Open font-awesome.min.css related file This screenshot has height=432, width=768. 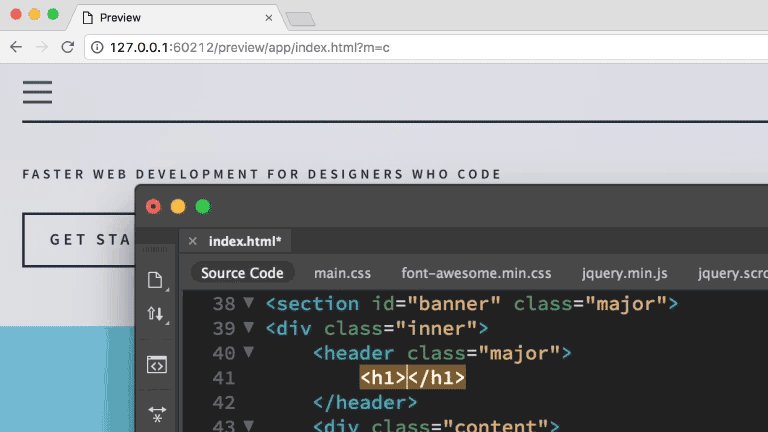476,273
